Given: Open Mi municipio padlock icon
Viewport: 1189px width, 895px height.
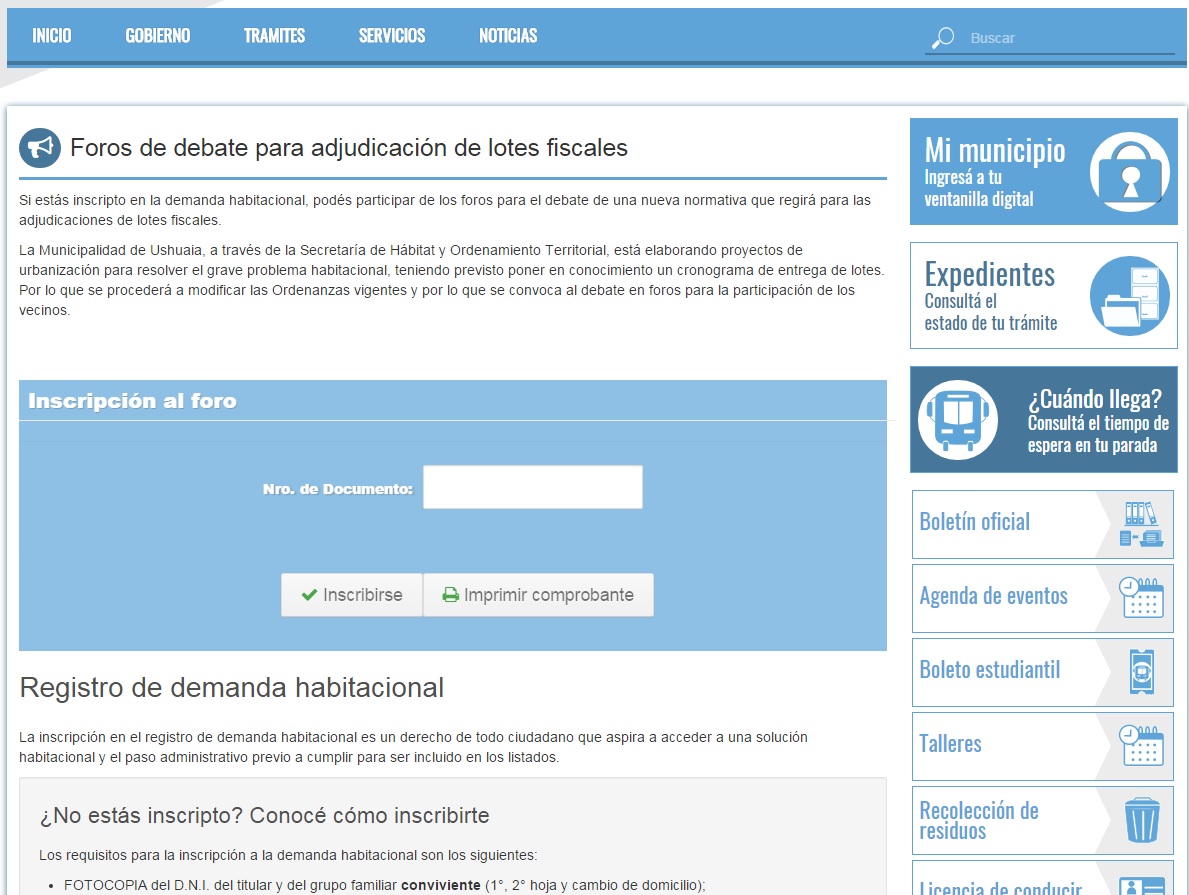Looking at the screenshot, I should click(1129, 171).
